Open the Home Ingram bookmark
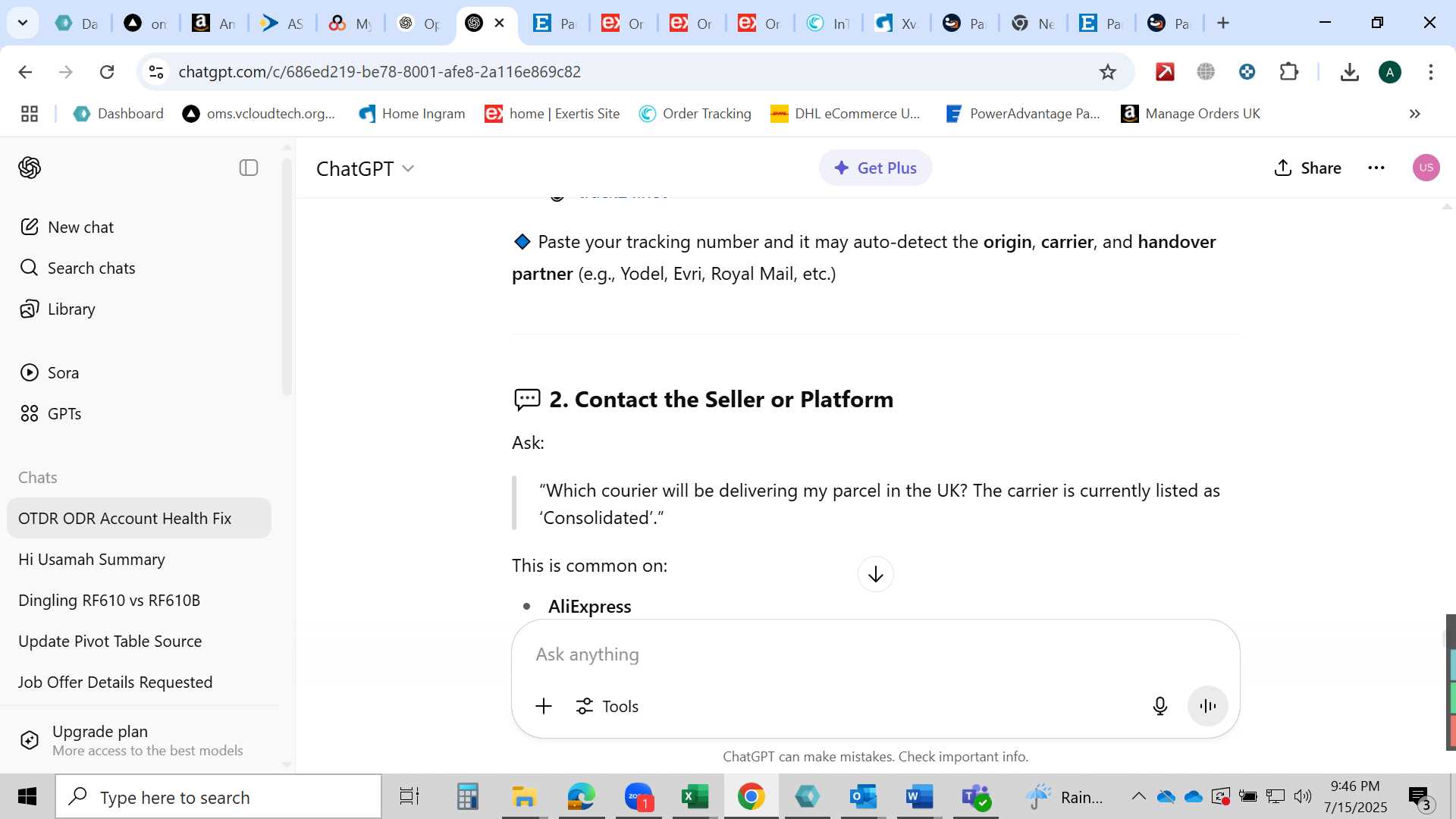The height and width of the screenshot is (819, 1456). (412, 114)
